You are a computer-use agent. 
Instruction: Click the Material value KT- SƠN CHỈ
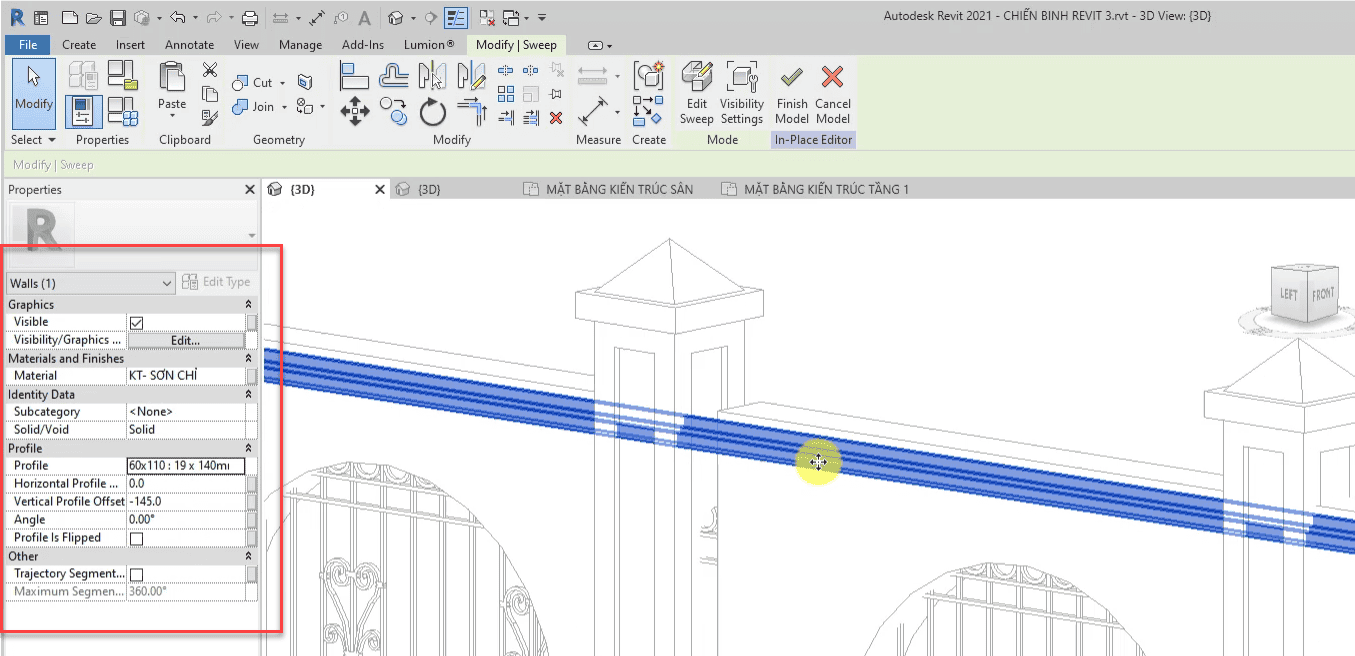coord(186,376)
